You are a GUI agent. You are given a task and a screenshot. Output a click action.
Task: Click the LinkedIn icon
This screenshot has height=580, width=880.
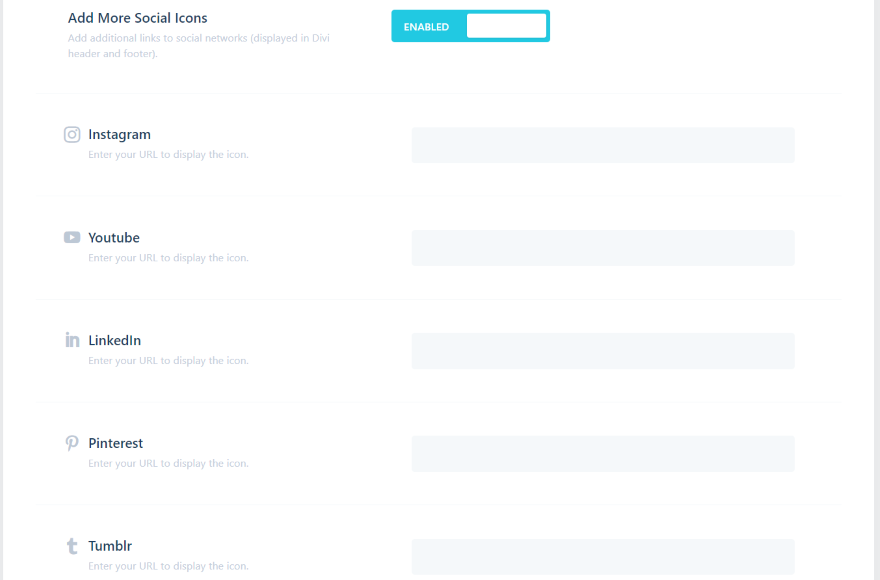tap(72, 340)
